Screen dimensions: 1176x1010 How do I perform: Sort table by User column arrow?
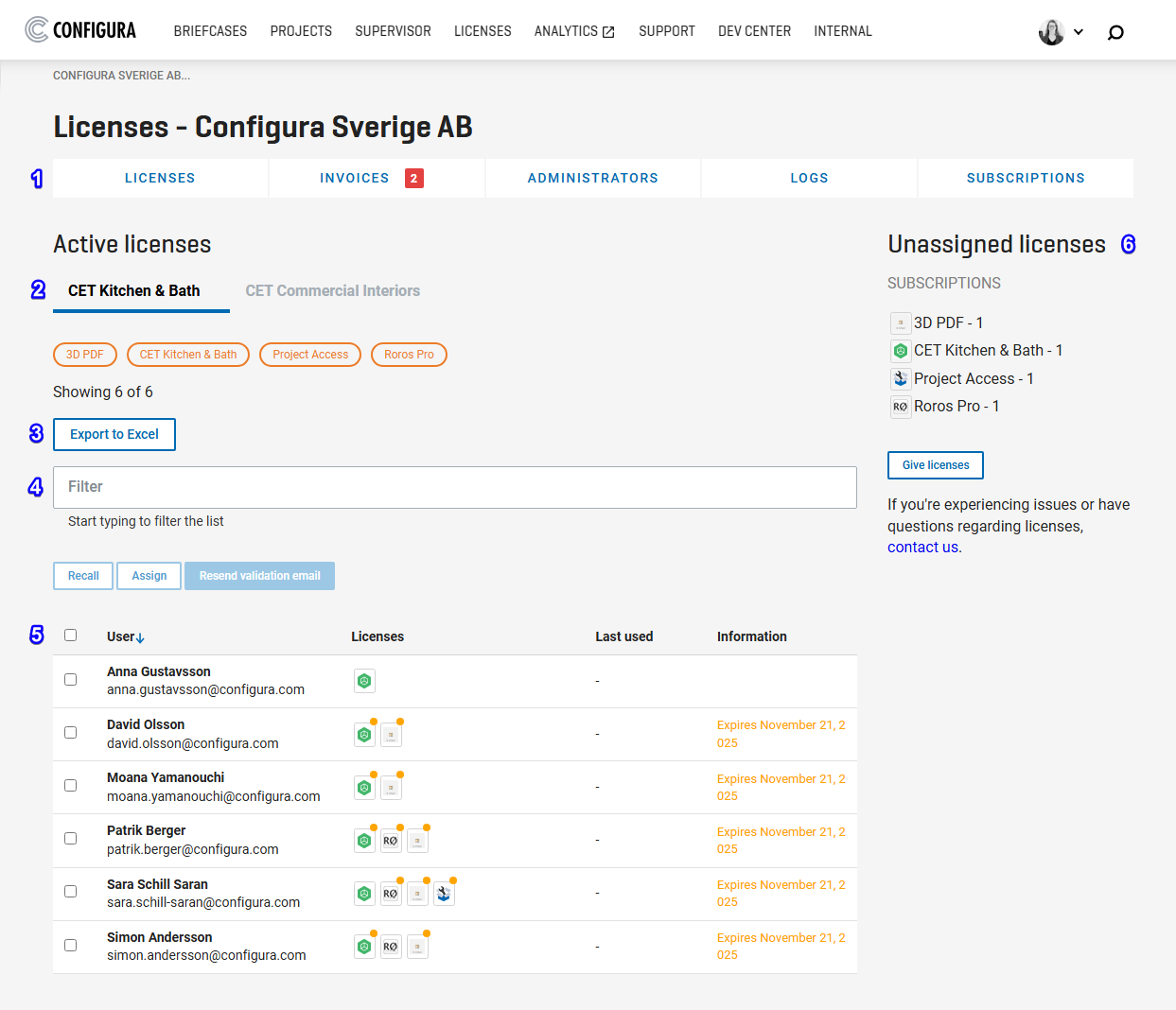(x=140, y=637)
